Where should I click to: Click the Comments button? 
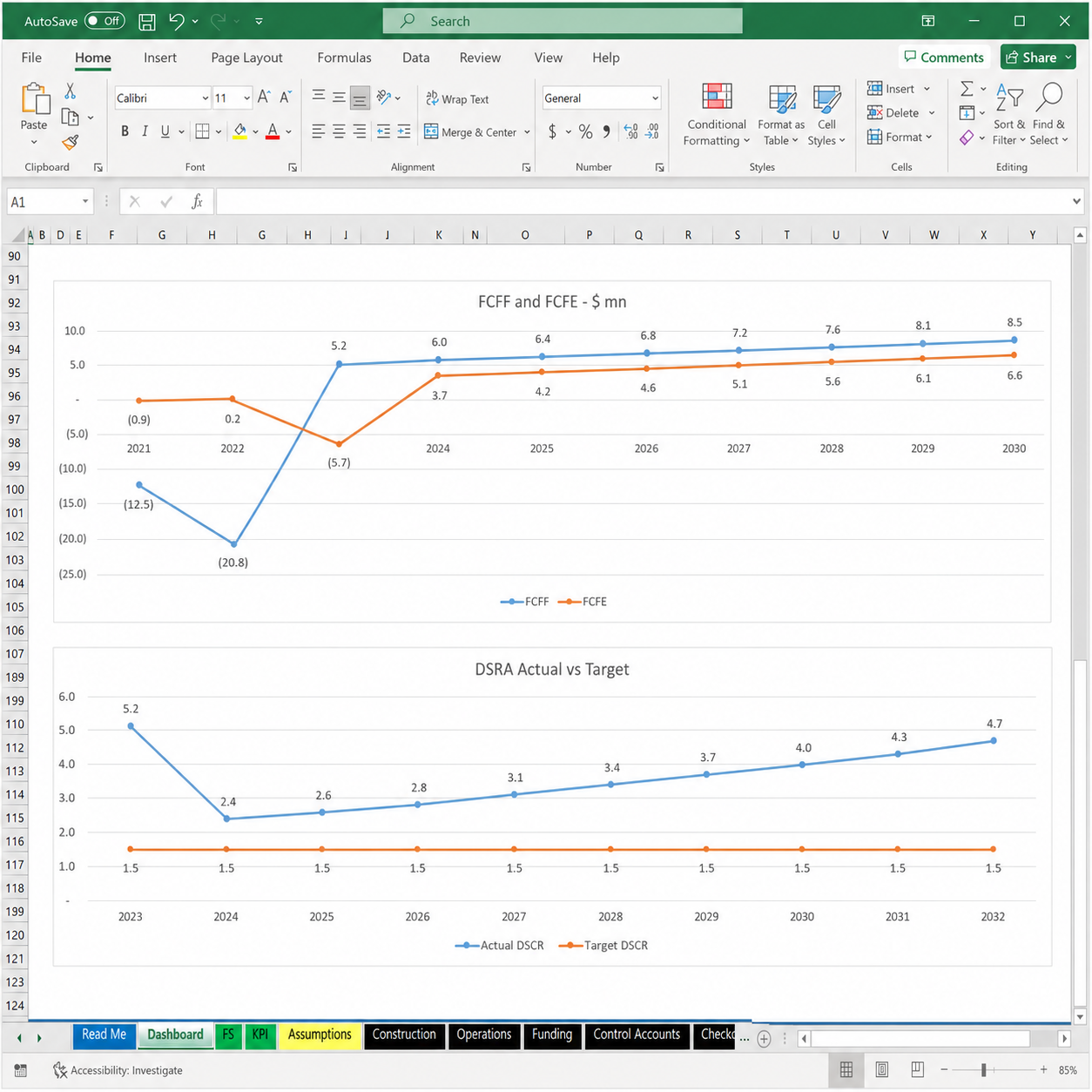tap(944, 57)
